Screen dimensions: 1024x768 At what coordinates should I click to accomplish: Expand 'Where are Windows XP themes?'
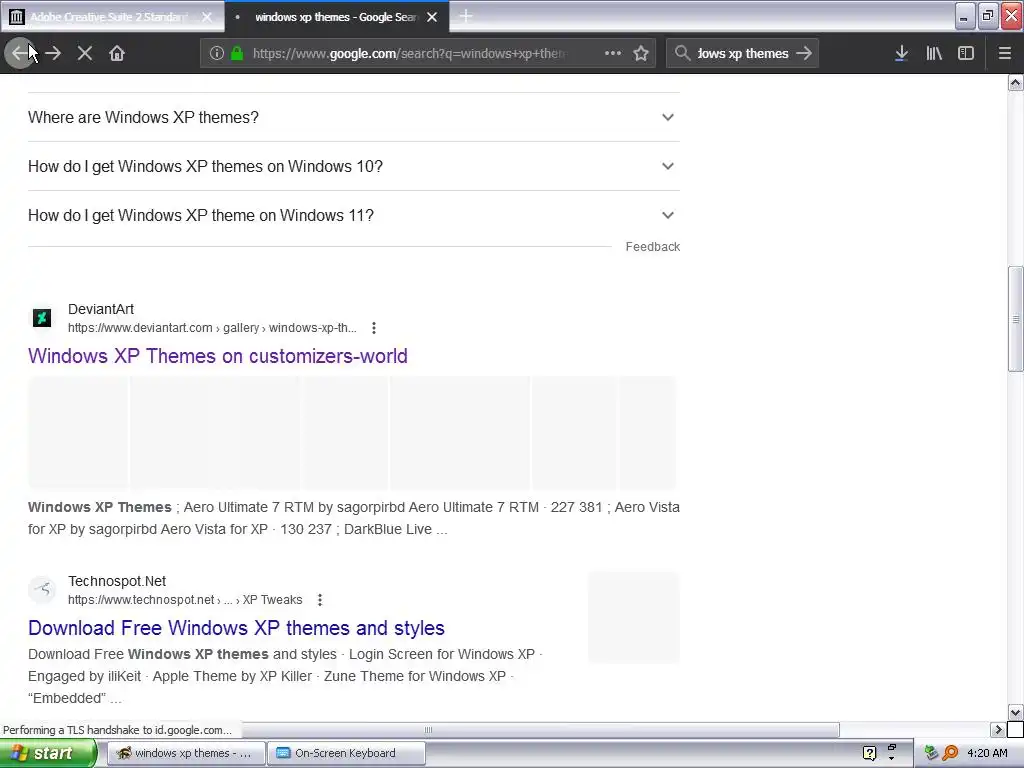(x=354, y=118)
